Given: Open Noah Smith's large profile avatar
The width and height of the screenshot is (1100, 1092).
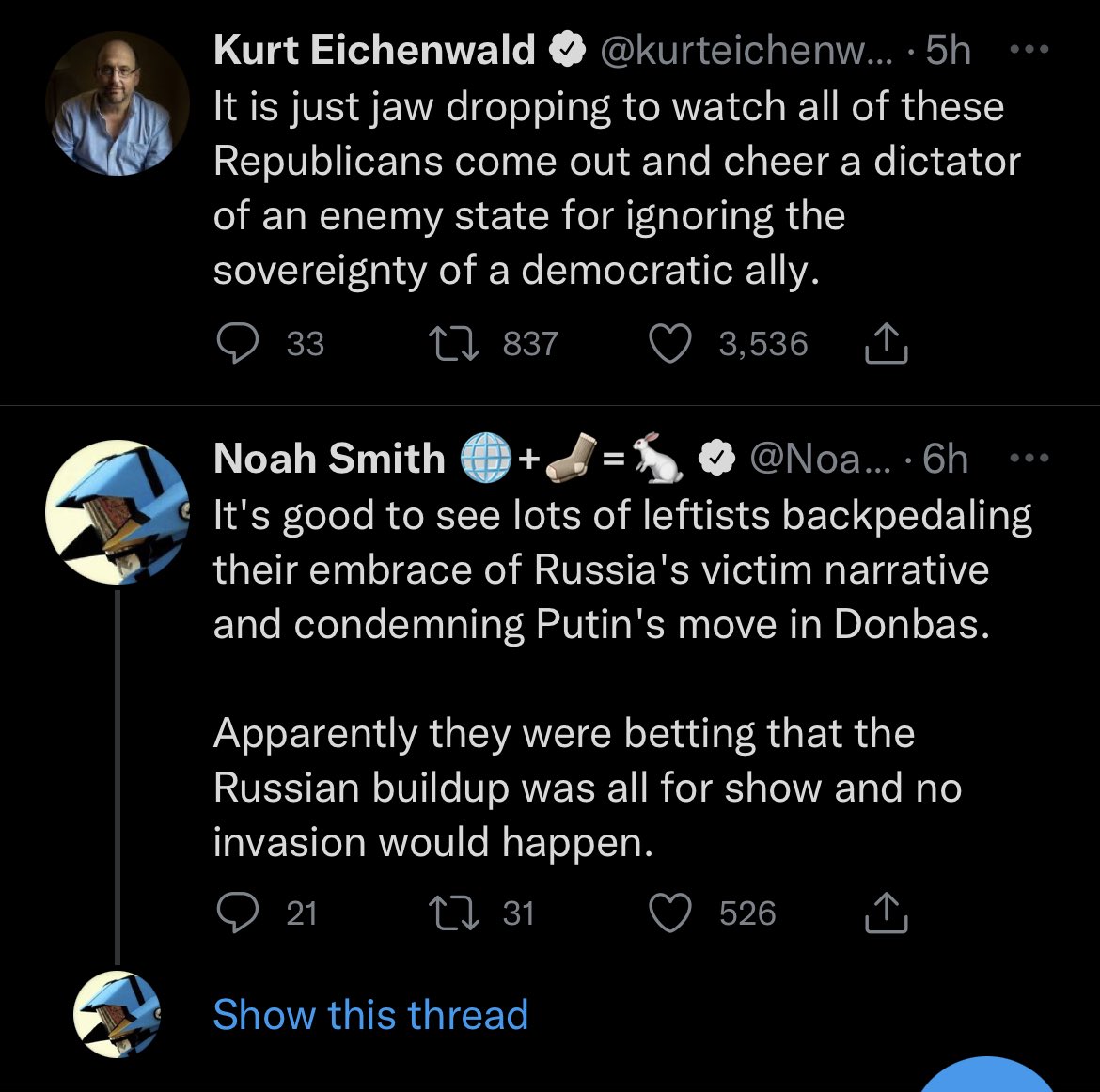Looking at the screenshot, I should tap(118, 512).
